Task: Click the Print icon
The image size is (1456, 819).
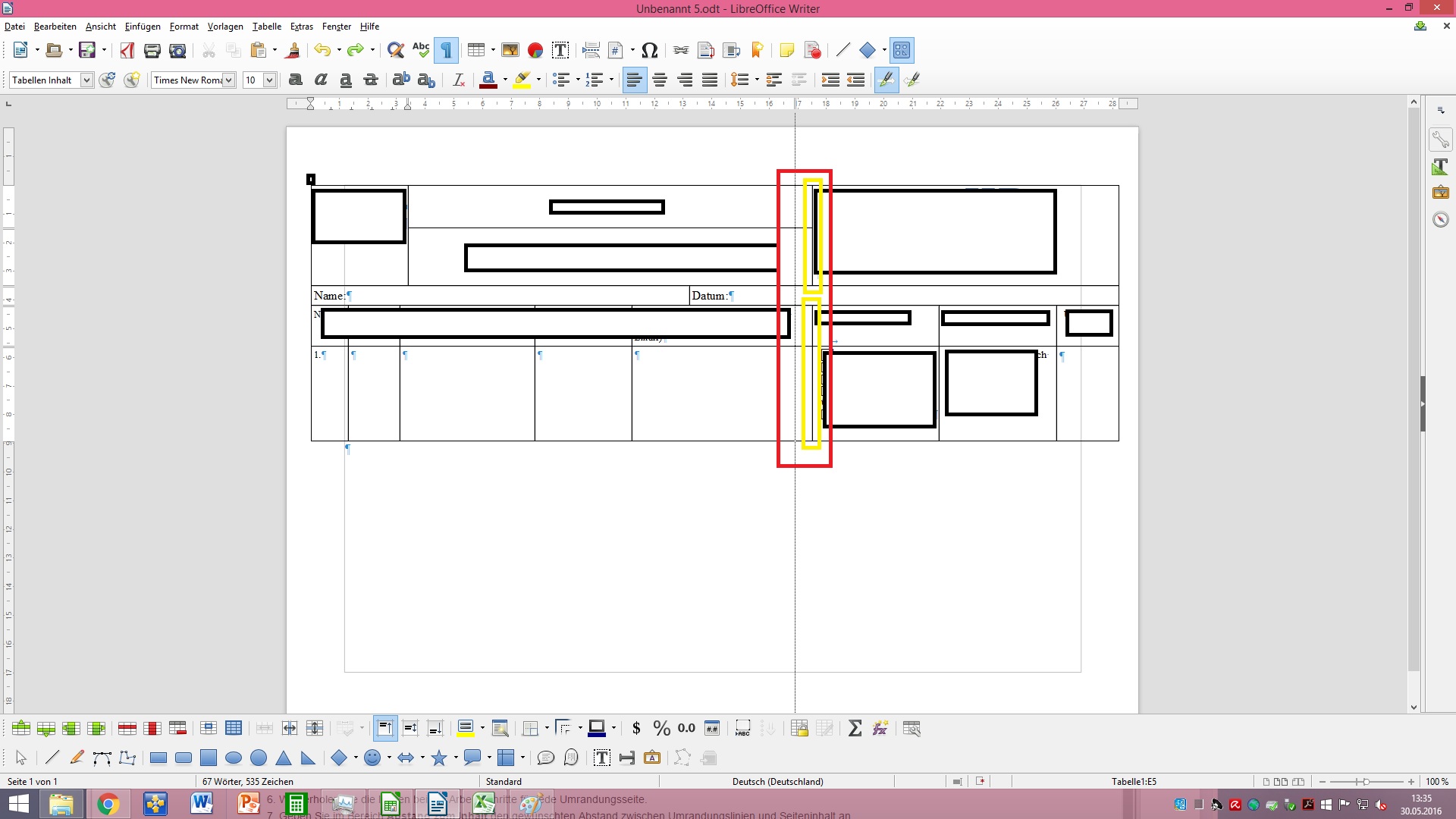Action: pos(152,50)
